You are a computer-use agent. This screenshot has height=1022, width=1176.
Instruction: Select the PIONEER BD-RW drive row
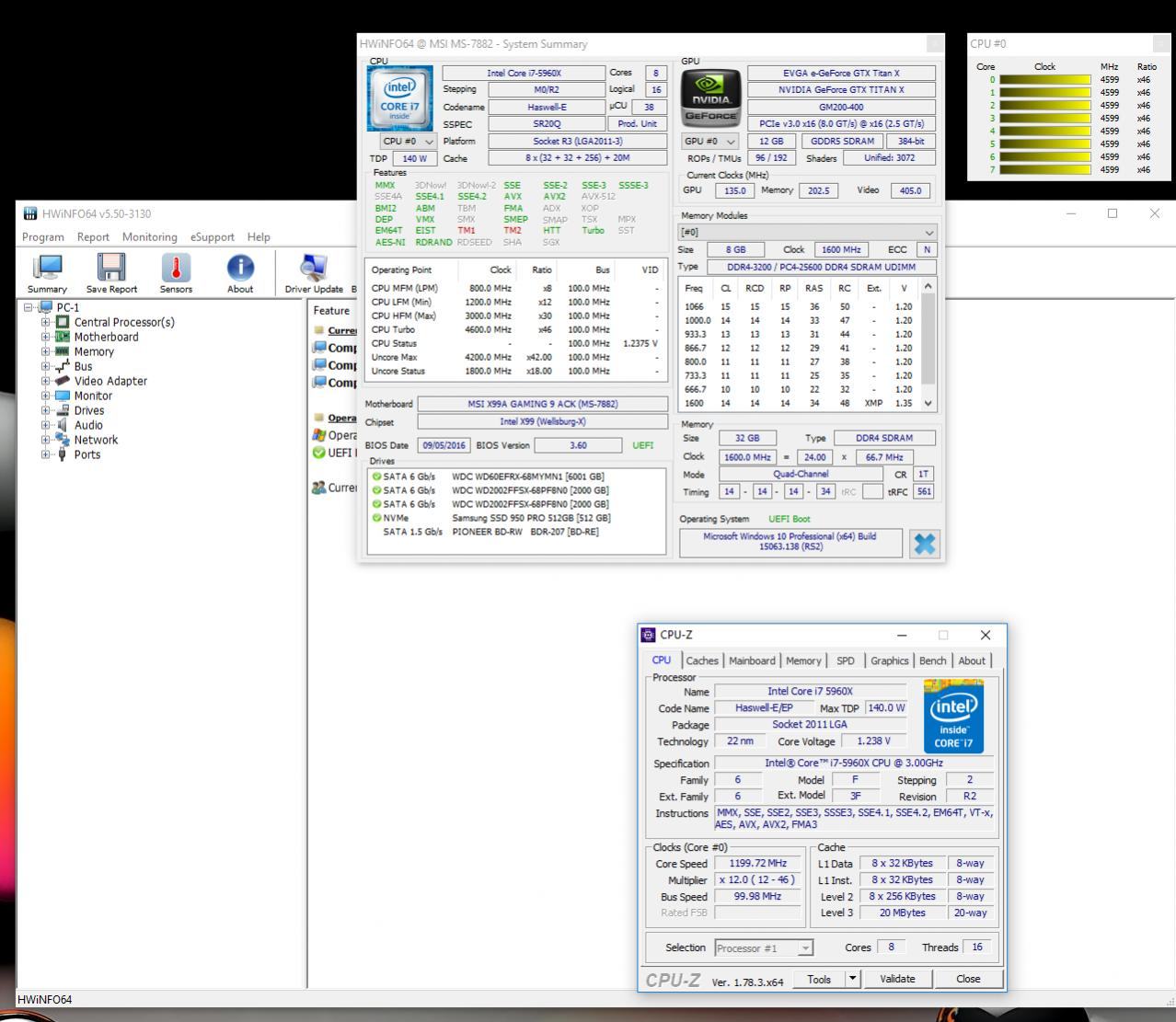pos(516,532)
